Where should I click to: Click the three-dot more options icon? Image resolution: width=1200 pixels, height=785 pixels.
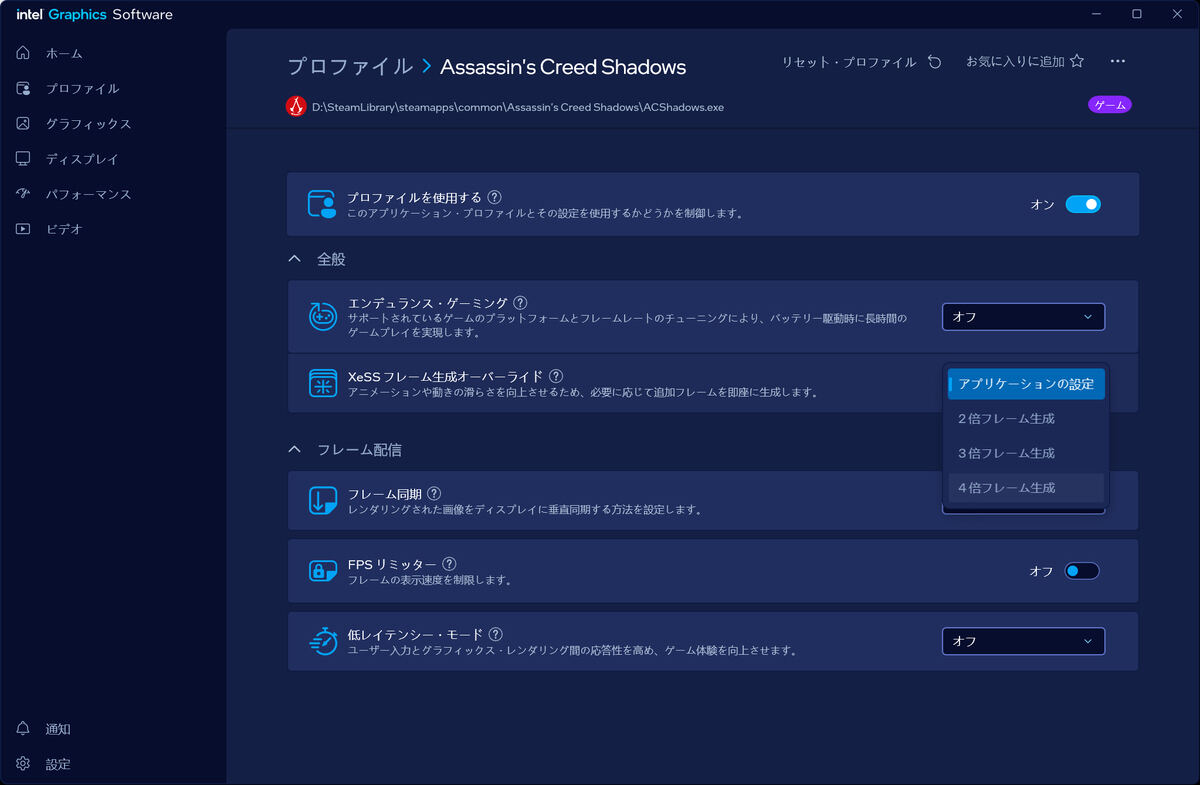click(1118, 62)
